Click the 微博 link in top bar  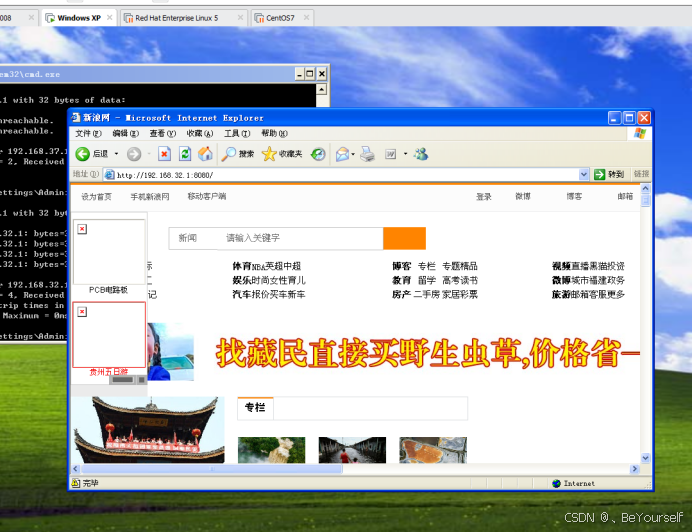pyautogui.click(x=523, y=196)
